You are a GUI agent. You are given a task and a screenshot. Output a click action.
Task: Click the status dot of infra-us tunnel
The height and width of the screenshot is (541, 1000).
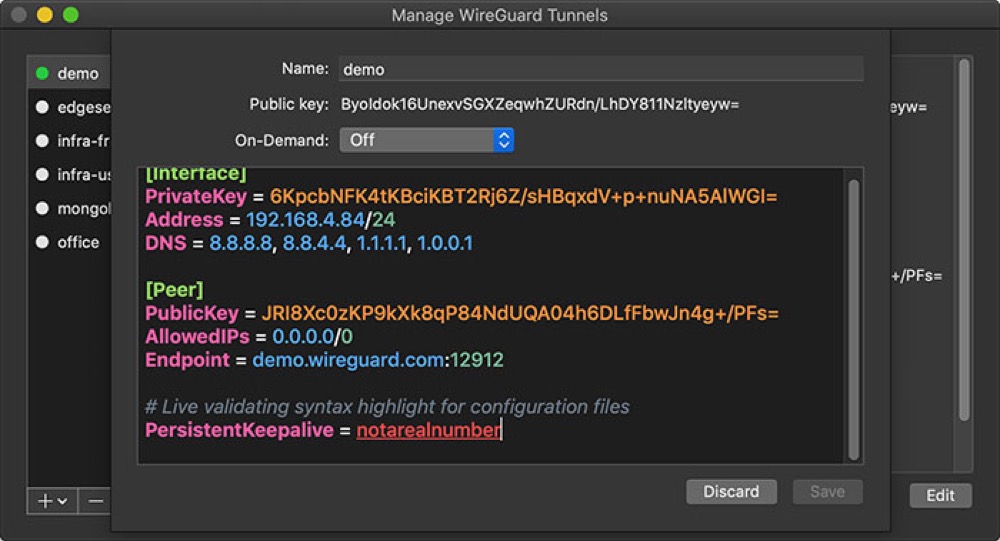pos(42,175)
